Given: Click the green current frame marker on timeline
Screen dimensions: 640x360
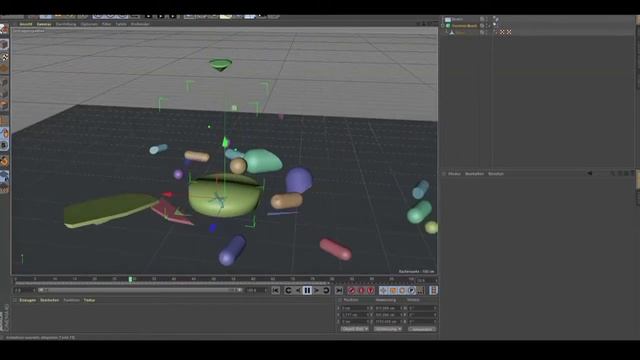Looking at the screenshot, I should coord(130,279).
